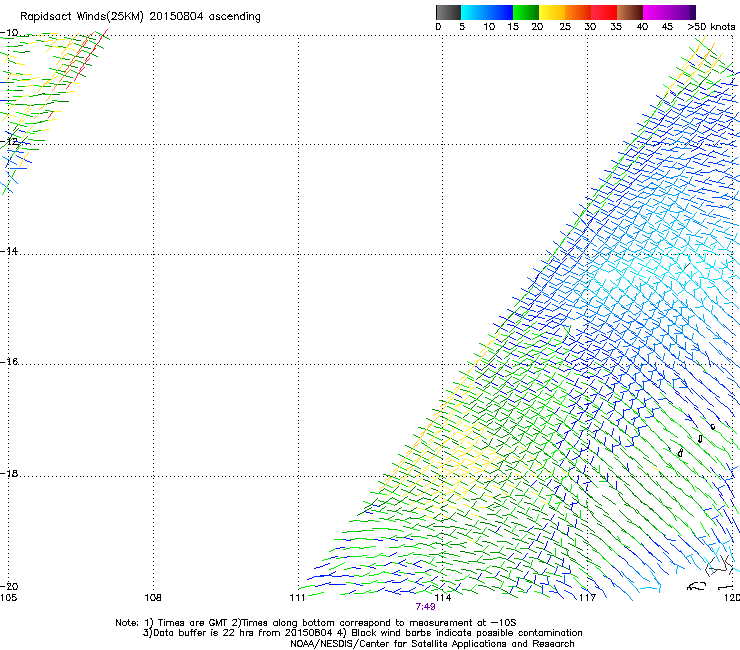The height and width of the screenshot is (650, 740).
Task: Click the purple '7:49' swath time label
Action: [425, 607]
